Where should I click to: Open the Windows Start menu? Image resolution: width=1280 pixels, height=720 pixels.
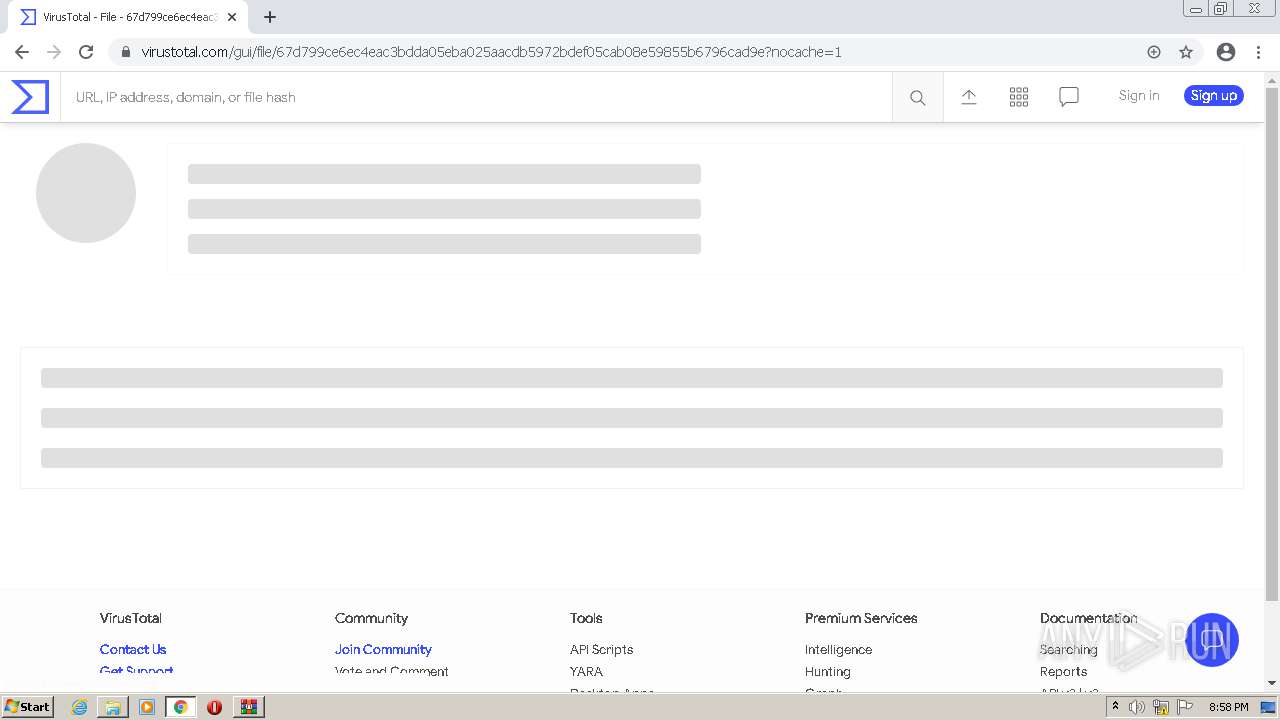28,706
